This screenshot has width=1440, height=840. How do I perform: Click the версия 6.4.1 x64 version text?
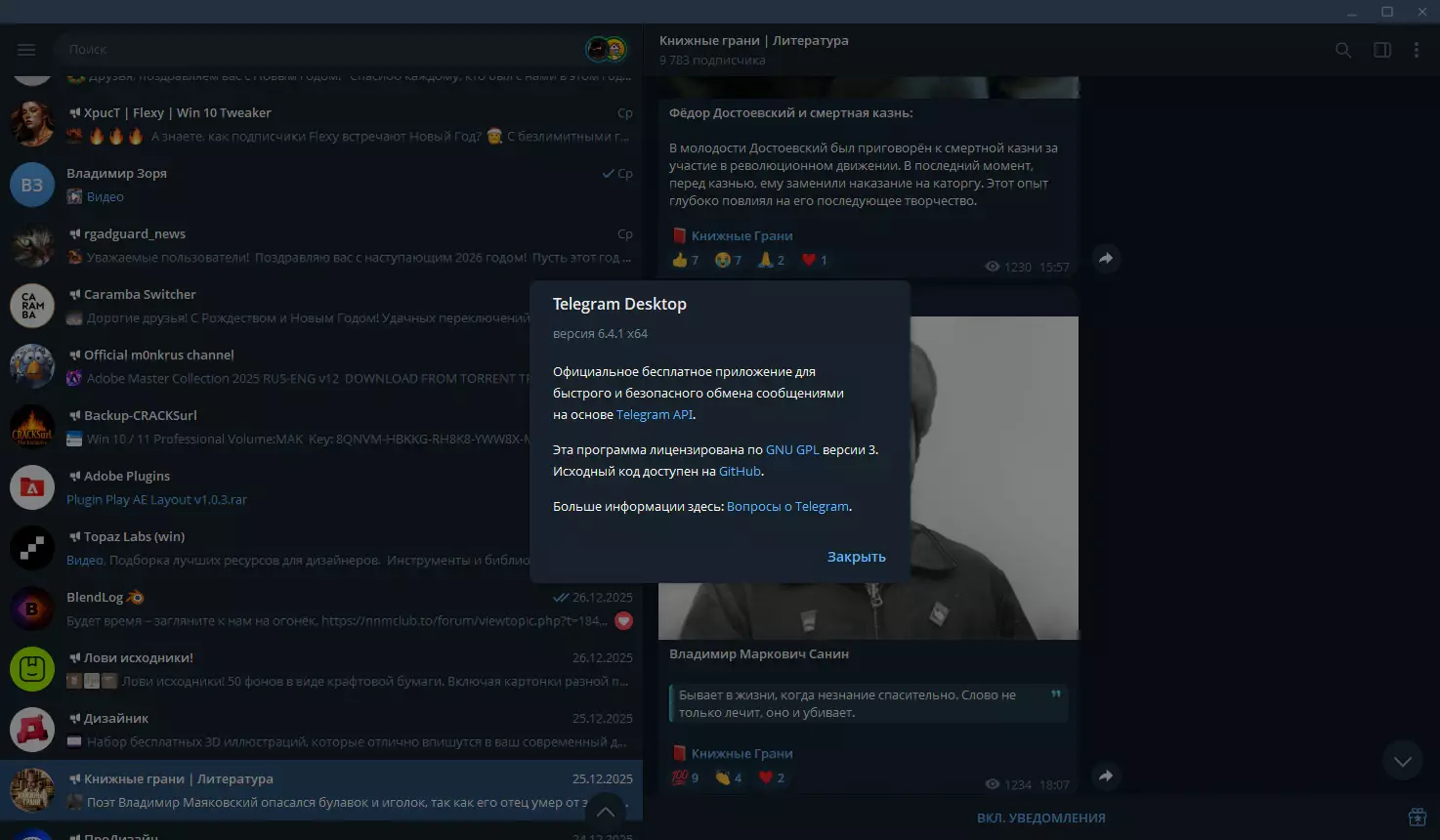[x=600, y=333]
